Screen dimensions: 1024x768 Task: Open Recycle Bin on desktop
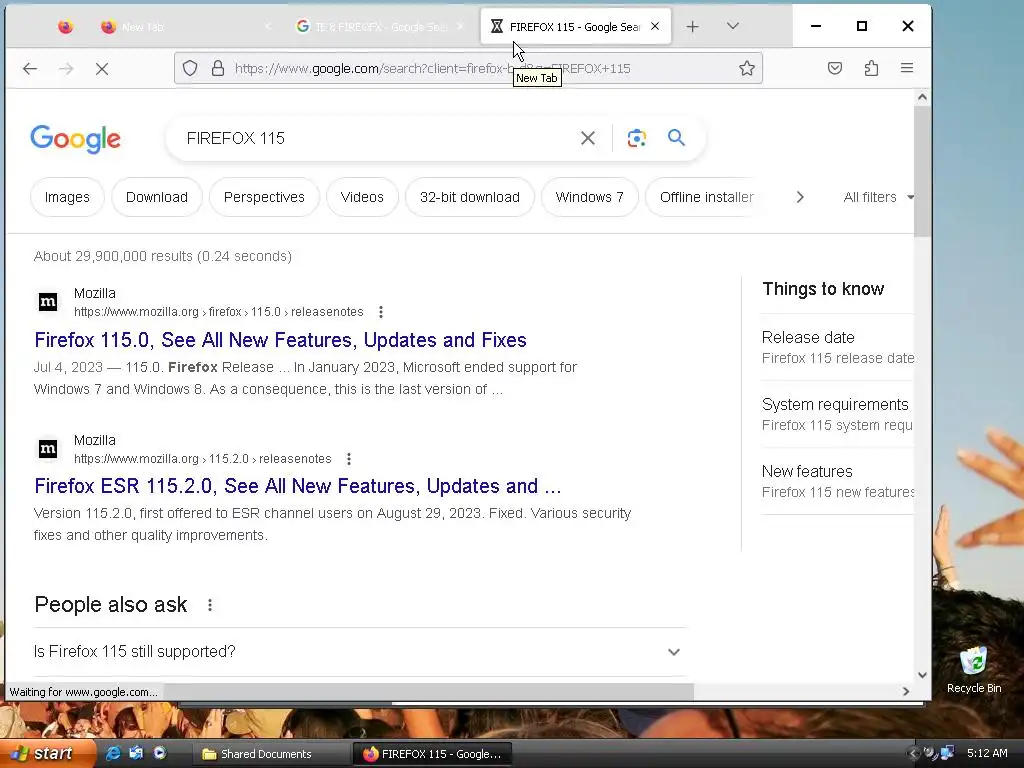(974, 669)
